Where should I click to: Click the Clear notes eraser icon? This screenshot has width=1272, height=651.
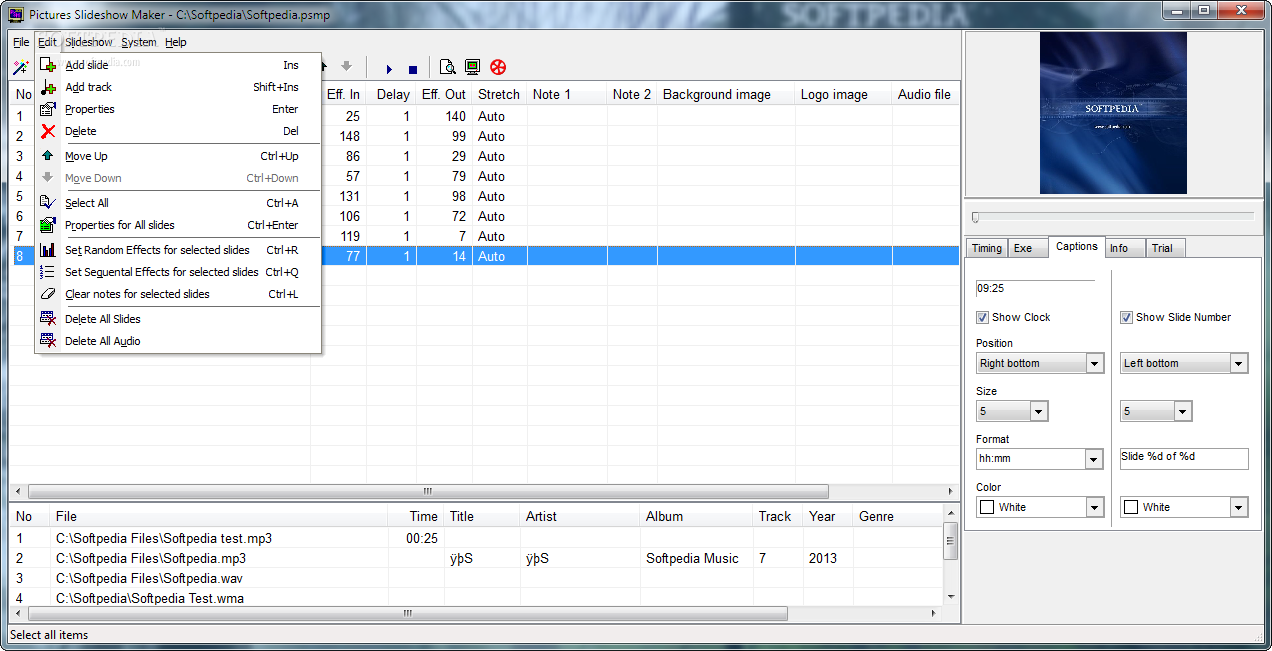tap(48, 294)
